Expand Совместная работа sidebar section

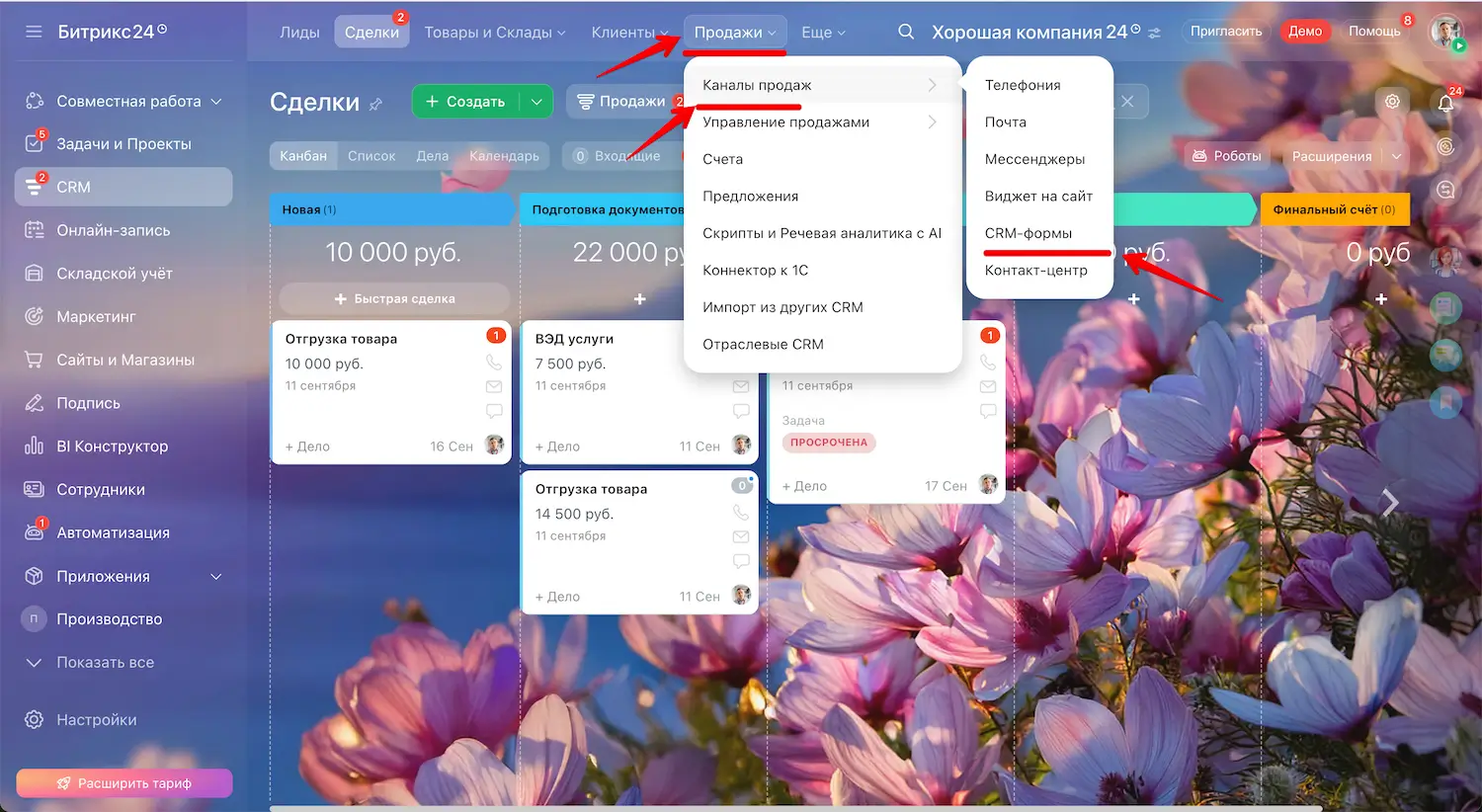click(x=216, y=101)
